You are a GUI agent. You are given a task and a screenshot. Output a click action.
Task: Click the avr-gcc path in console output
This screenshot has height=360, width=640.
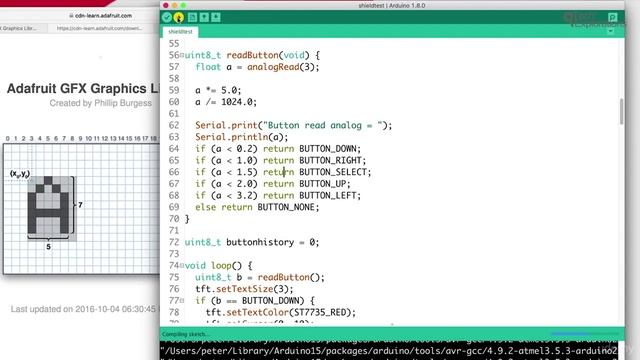[389, 351]
